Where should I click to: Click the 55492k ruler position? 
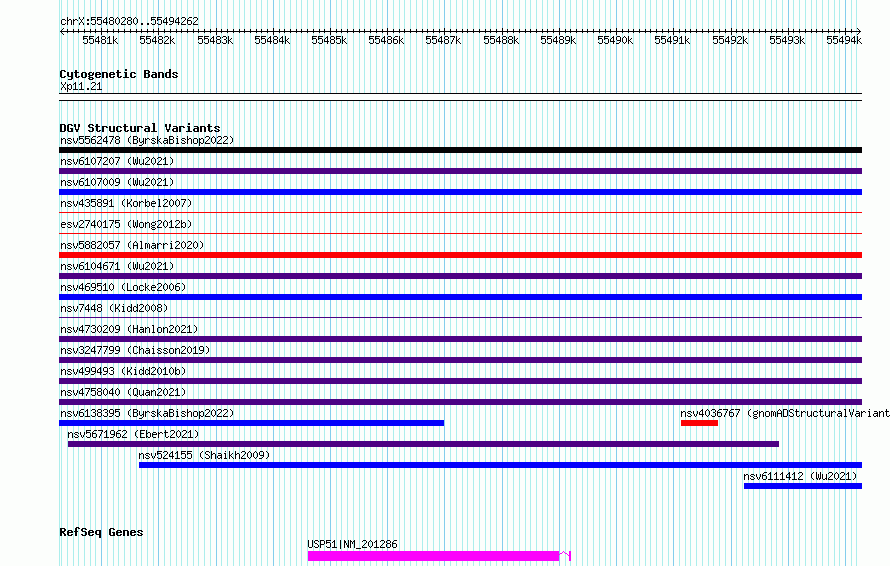(730, 40)
